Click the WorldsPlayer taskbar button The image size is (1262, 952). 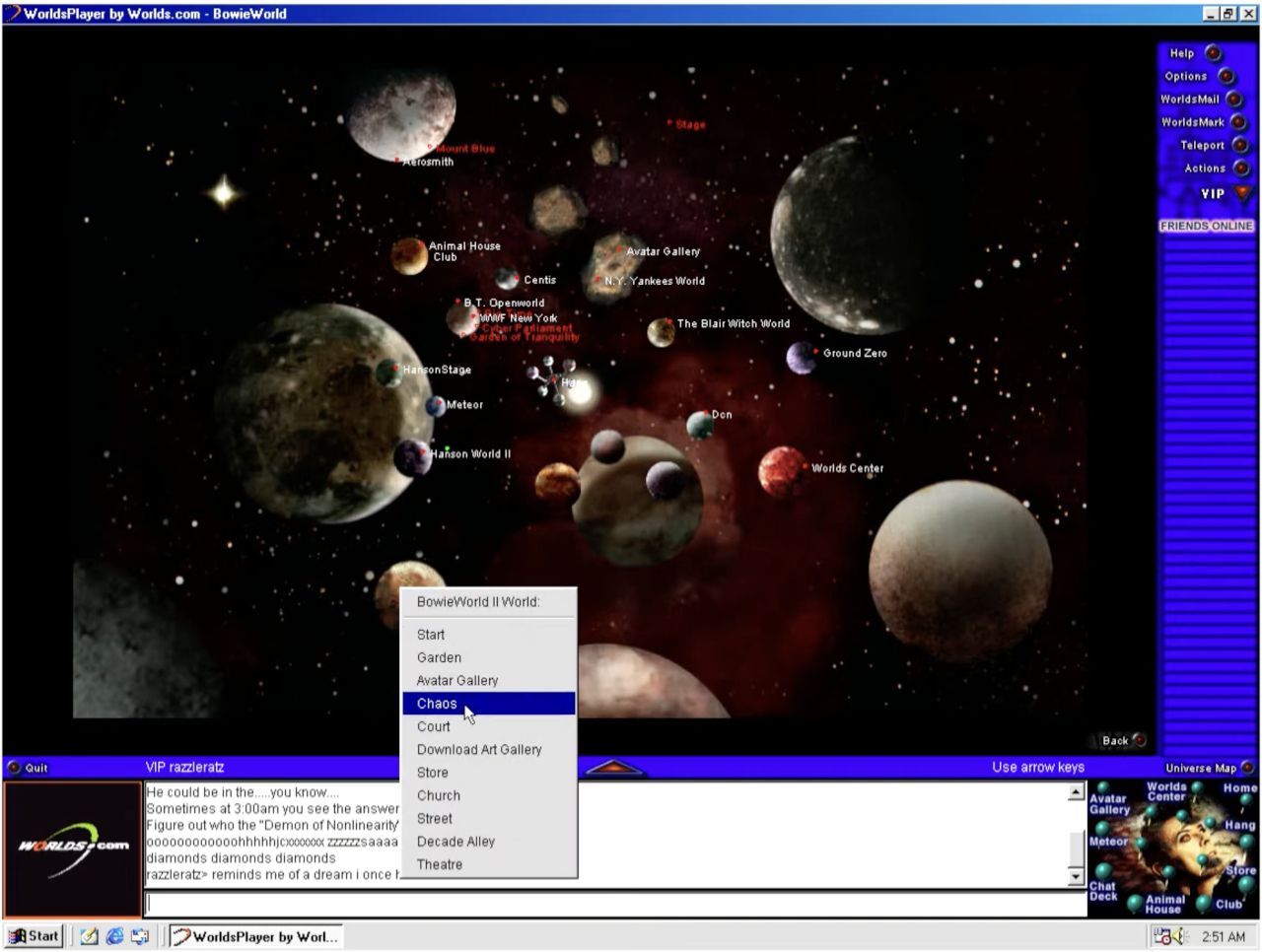[255, 936]
